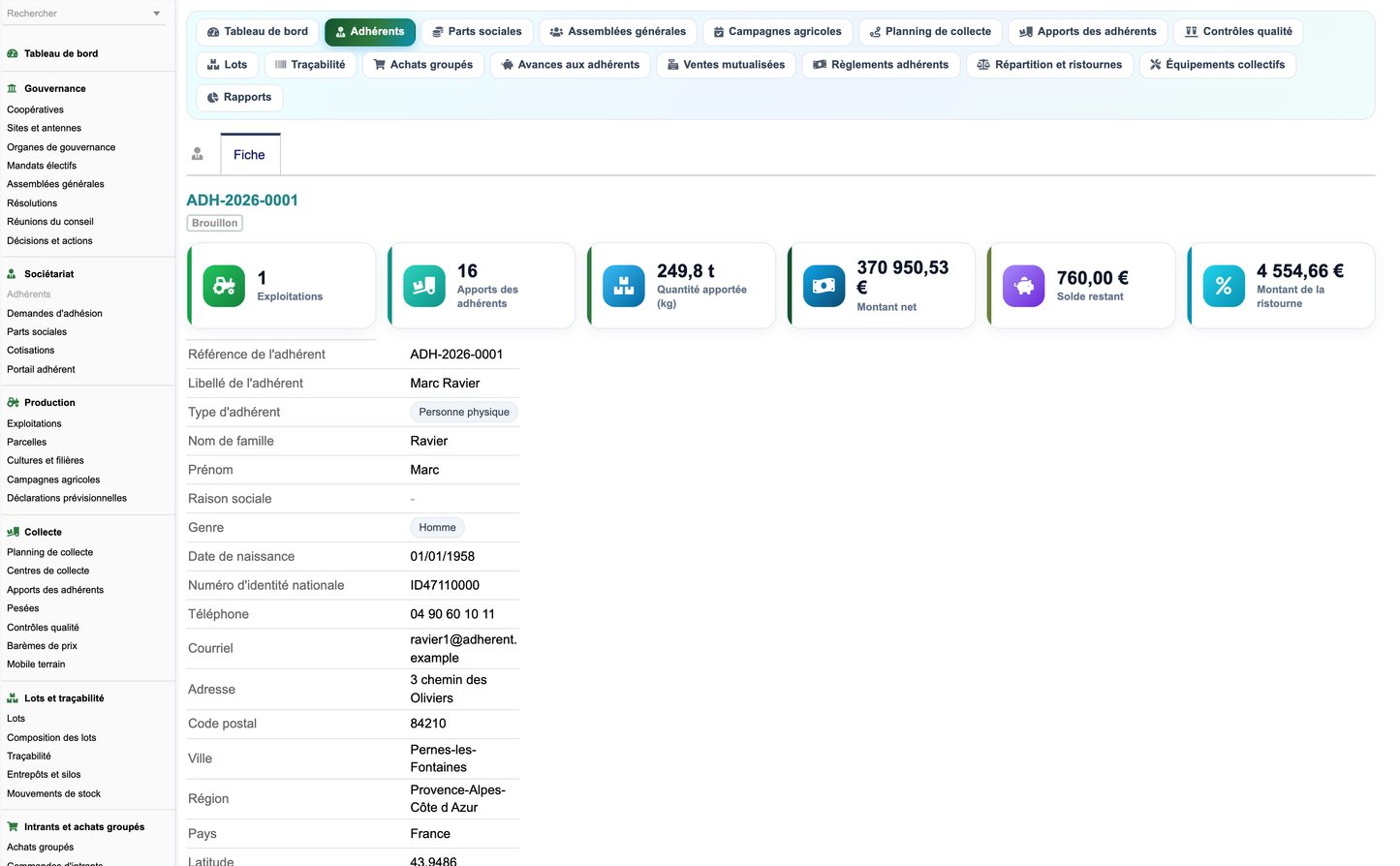Click the Brouillon status badge
The height and width of the screenshot is (866, 1400).
[x=214, y=223]
